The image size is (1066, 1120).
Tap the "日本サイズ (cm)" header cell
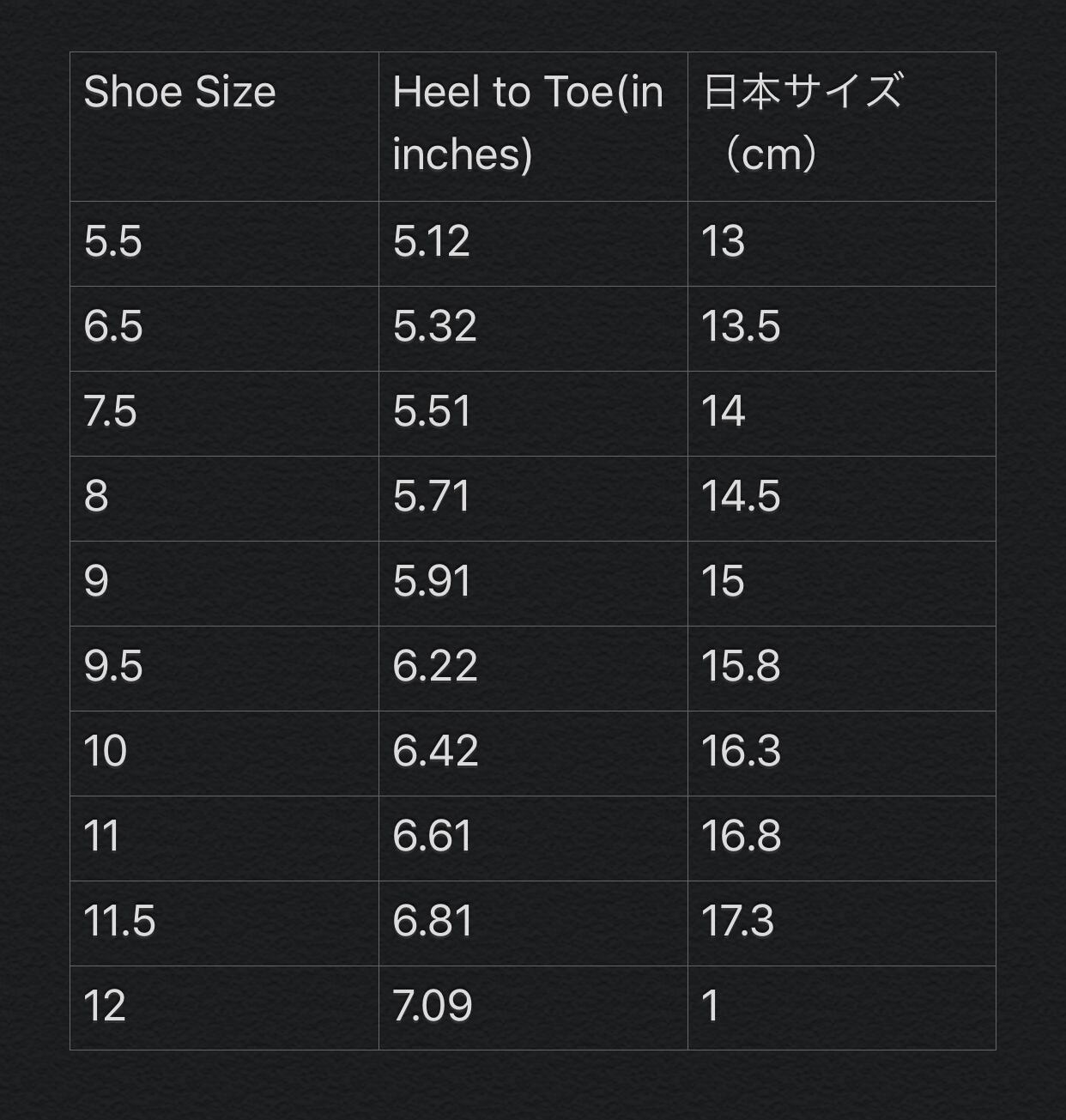pos(841,126)
